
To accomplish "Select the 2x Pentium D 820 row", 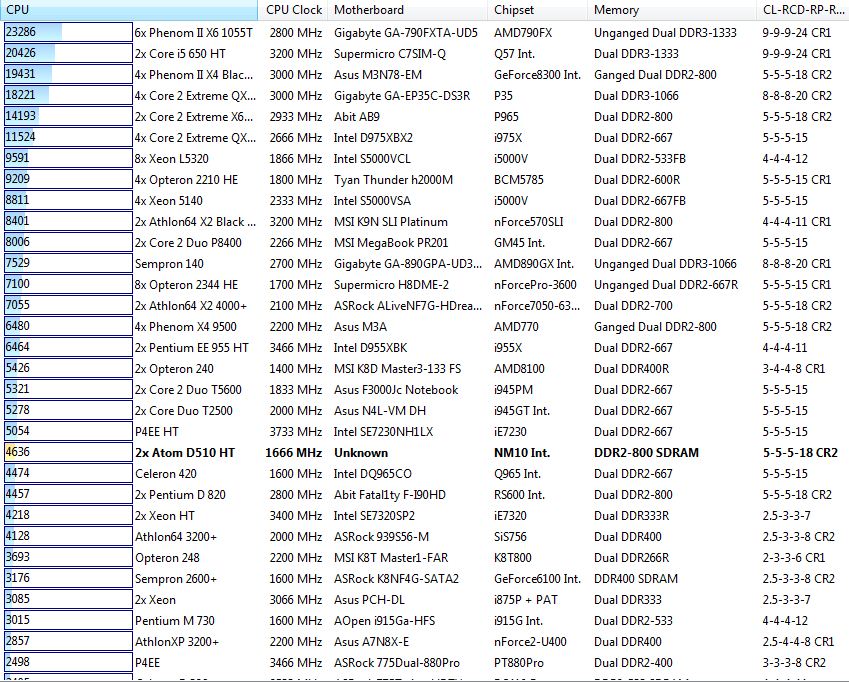I will click(424, 495).
